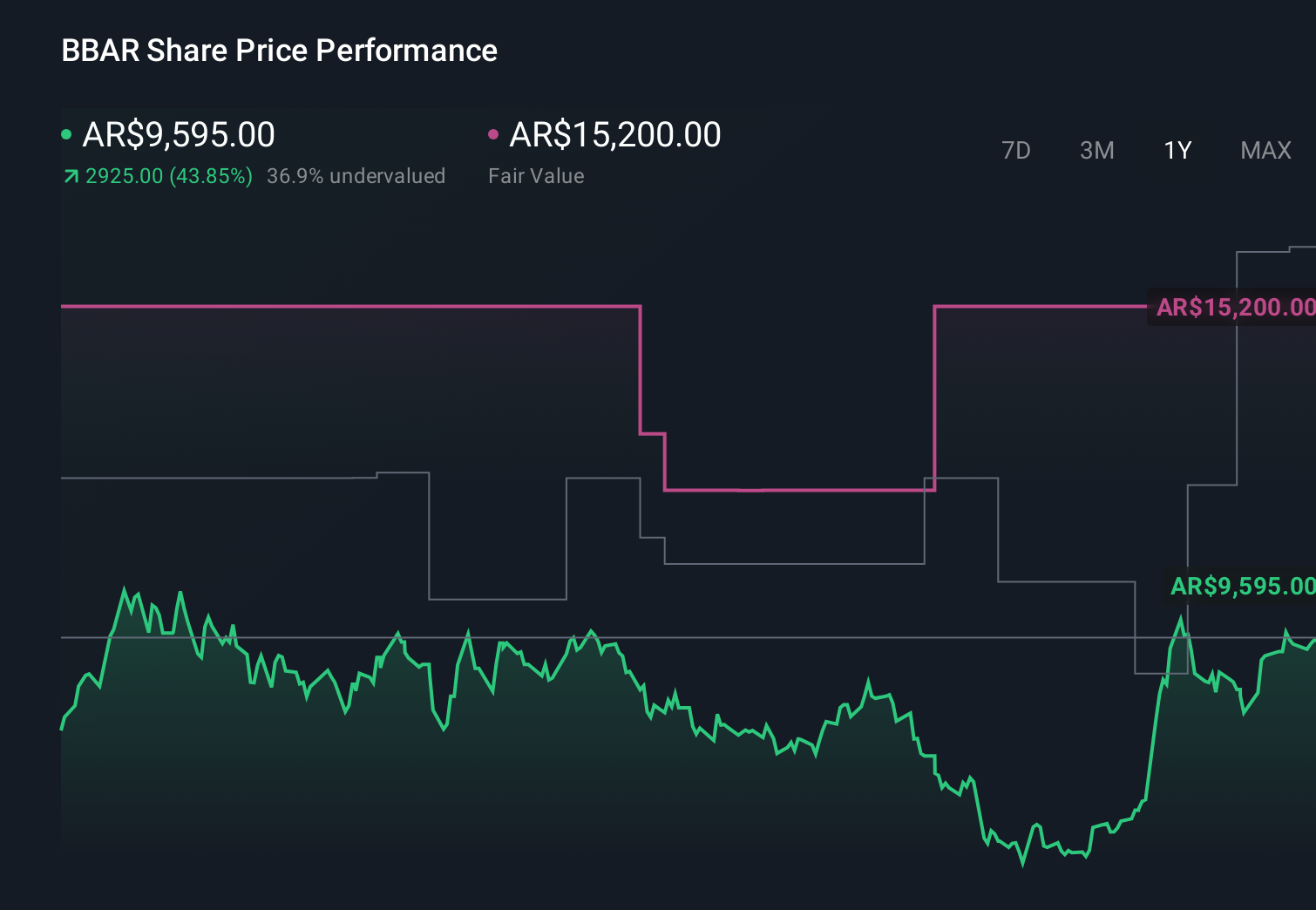Click the BBAR Share Price Performance heading
This screenshot has width=1316, height=910.
(x=279, y=51)
